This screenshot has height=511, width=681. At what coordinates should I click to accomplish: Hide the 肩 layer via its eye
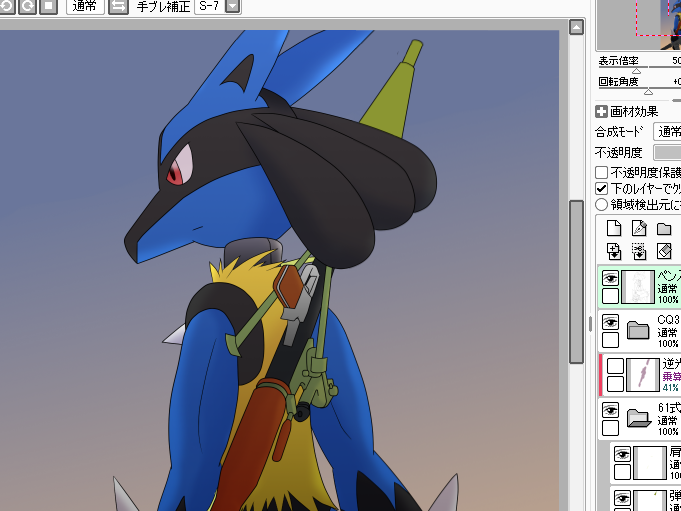622,454
